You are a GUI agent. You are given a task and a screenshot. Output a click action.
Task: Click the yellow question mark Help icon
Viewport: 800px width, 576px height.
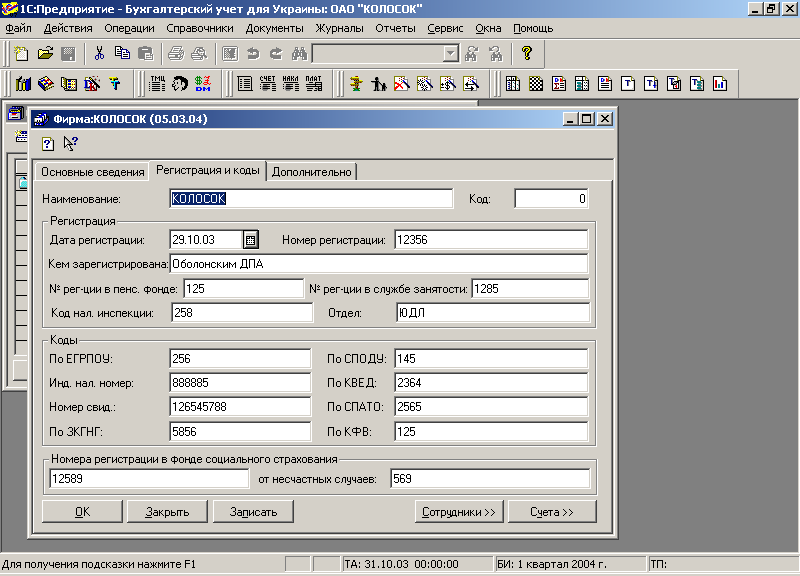pos(527,54)
